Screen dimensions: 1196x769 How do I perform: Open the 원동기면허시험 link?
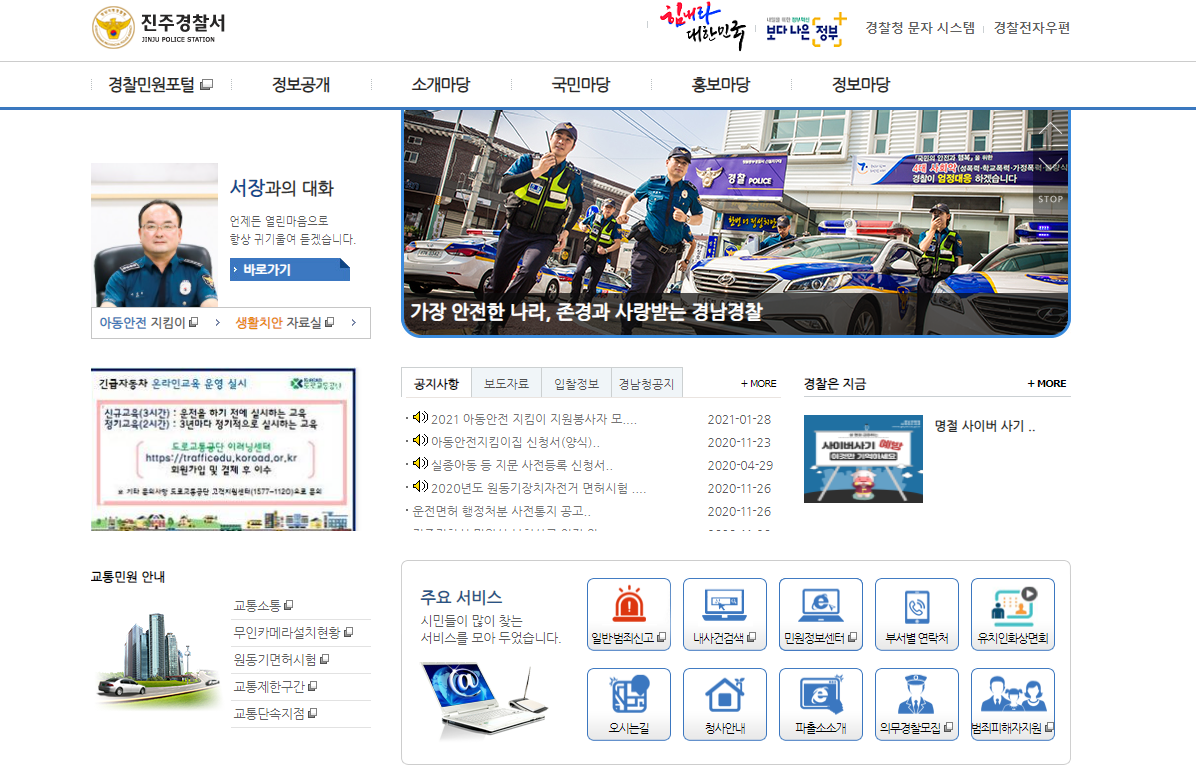click(281, 659)
